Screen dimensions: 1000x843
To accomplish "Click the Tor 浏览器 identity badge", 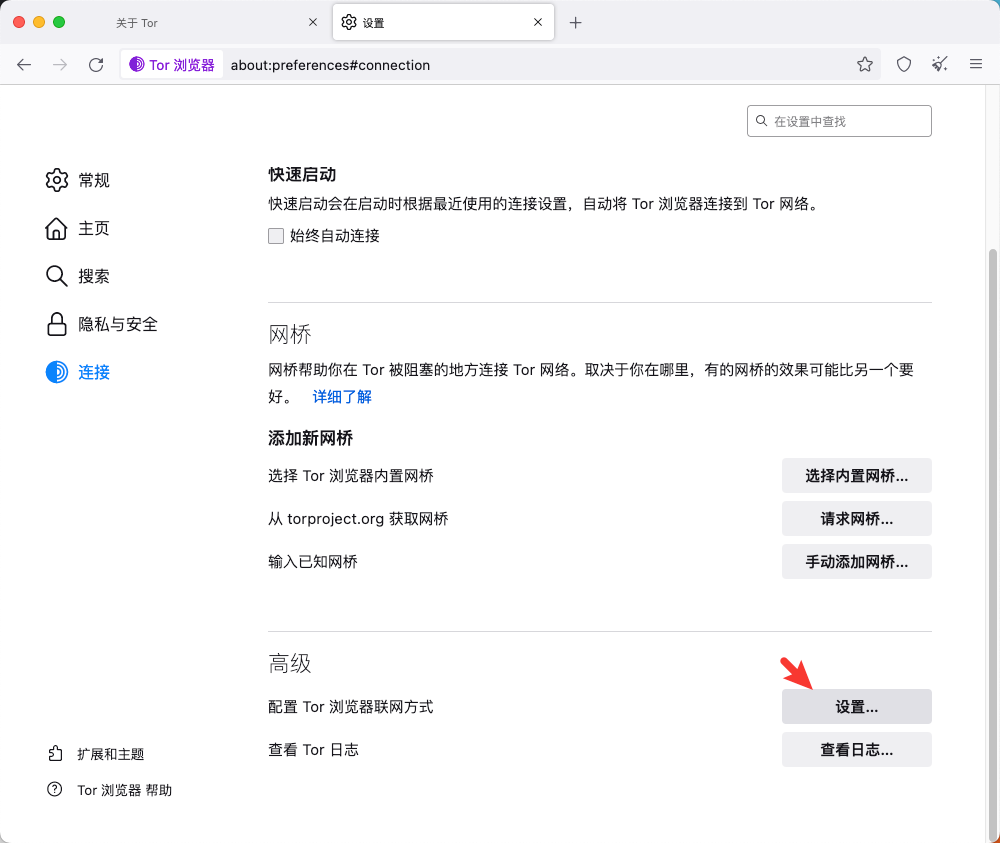I will tap(172, 64).
